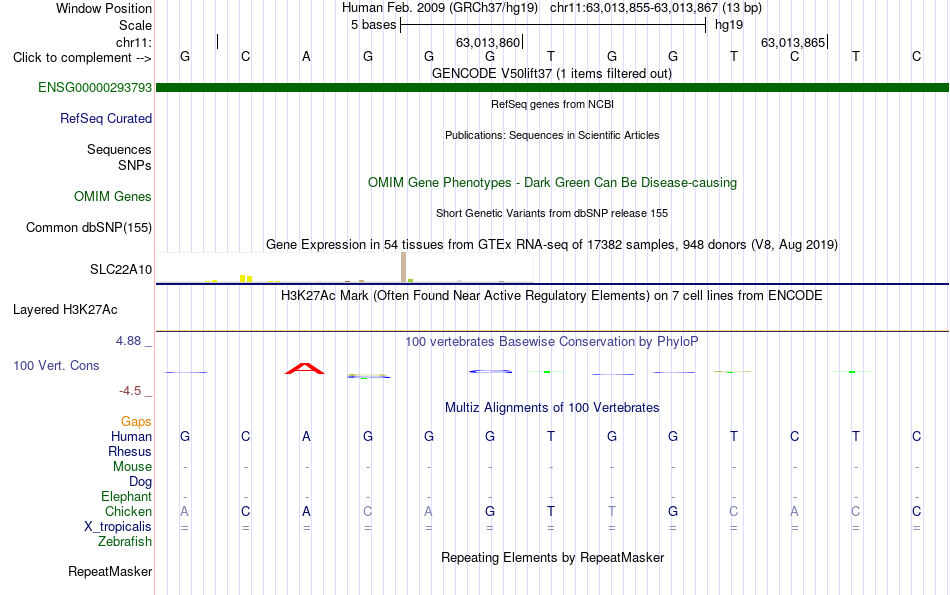Screen dimensions: 950x595
Task: Click the 4.88 conservation maximum value
Action: (x=128, y=341)
